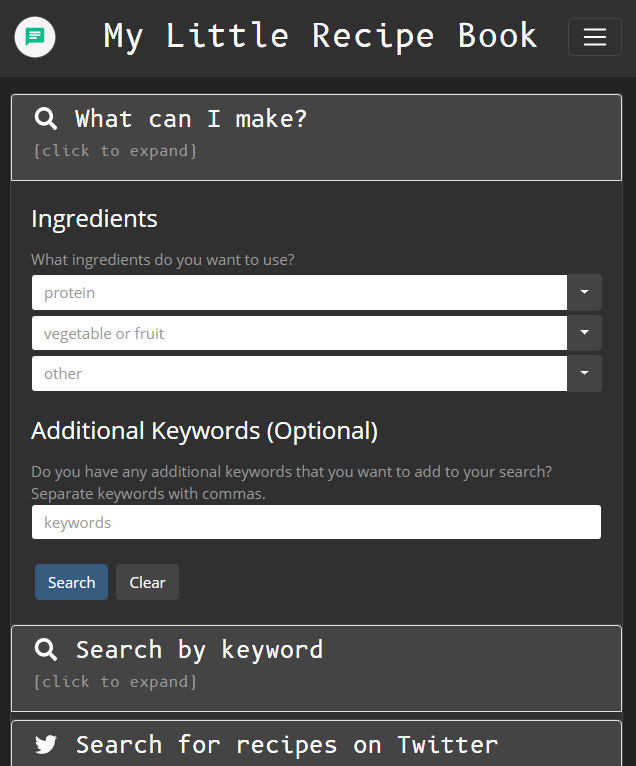Click the magnifier icon beside What can I make
Viewport: 636px width, 766px height.
pyautogui.click(x=46, y=118)
